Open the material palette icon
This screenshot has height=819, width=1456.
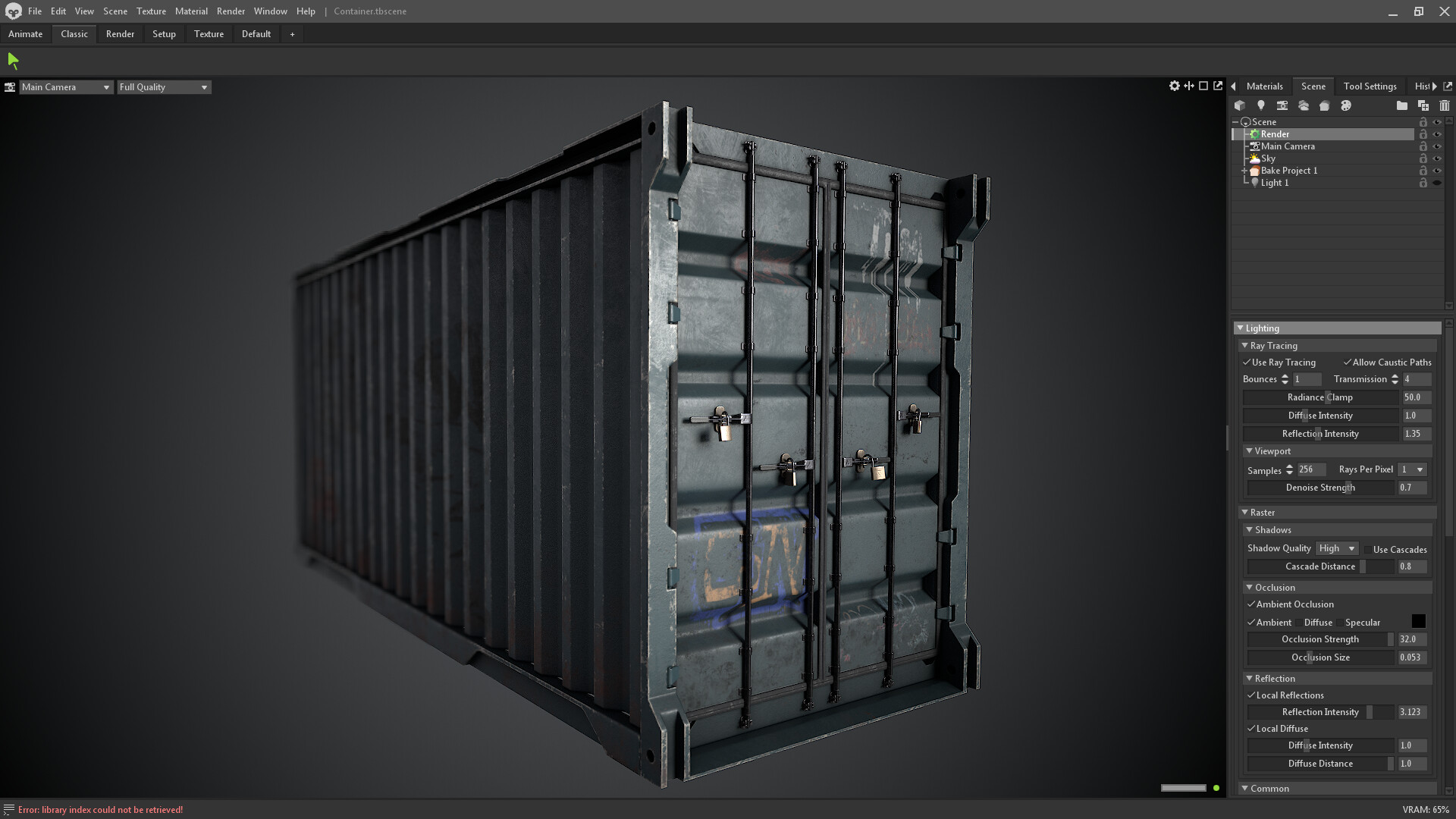1347,105
